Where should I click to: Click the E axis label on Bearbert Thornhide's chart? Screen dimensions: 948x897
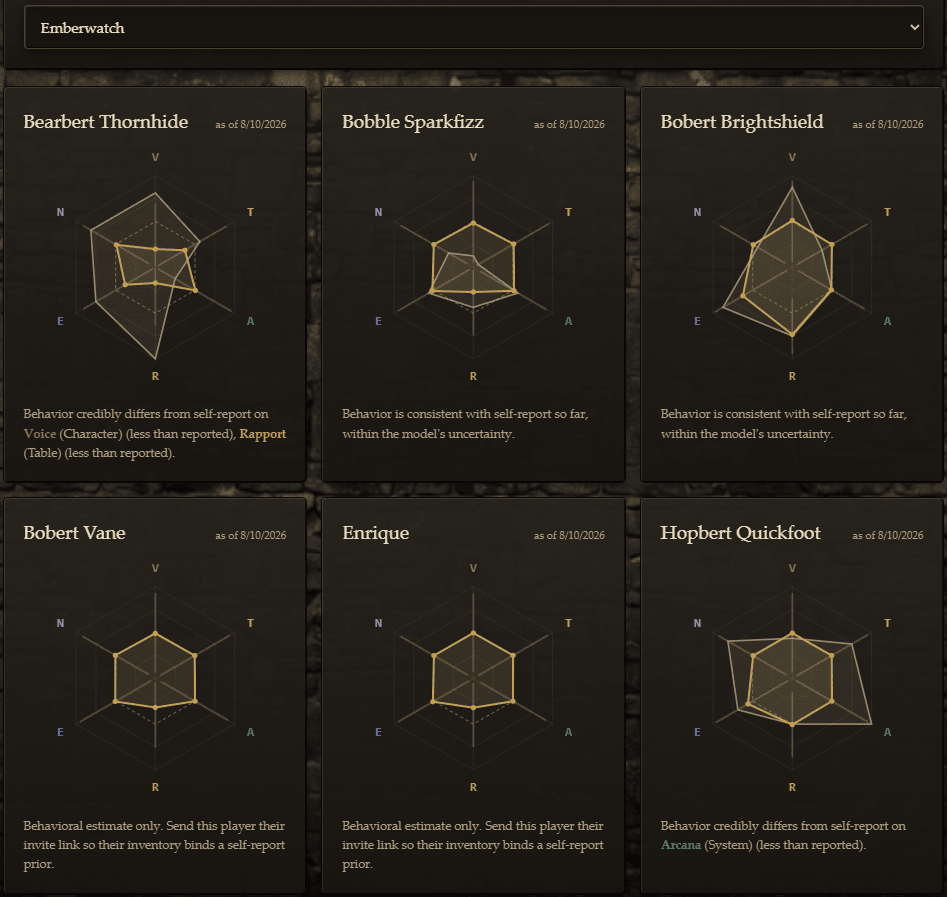tap(60, 321)
